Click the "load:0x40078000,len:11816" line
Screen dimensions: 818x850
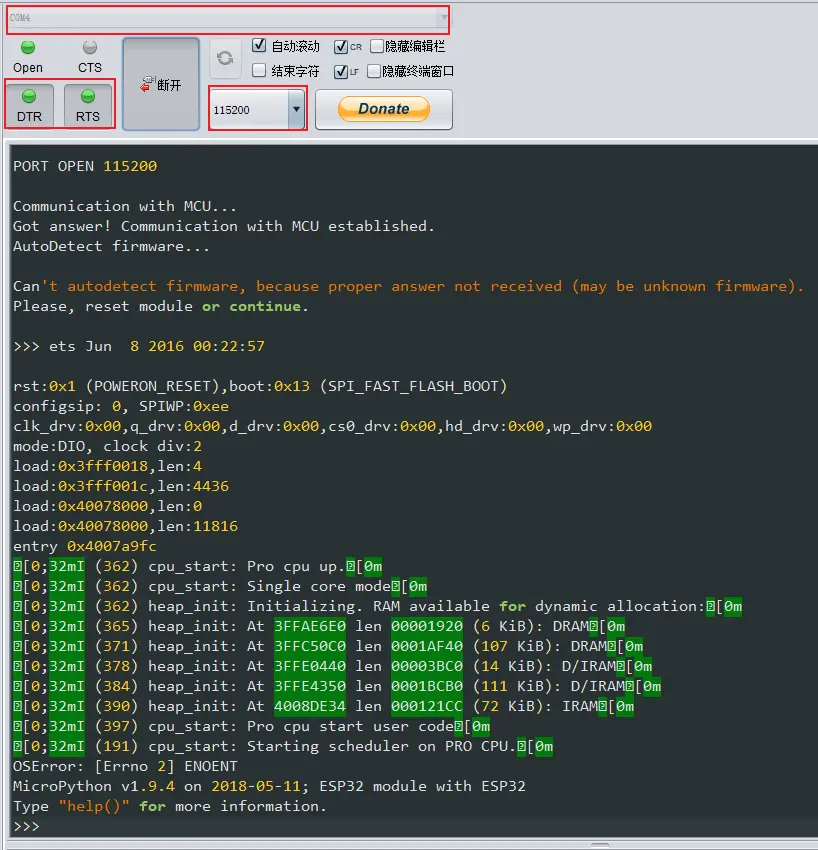coord(126,526)
